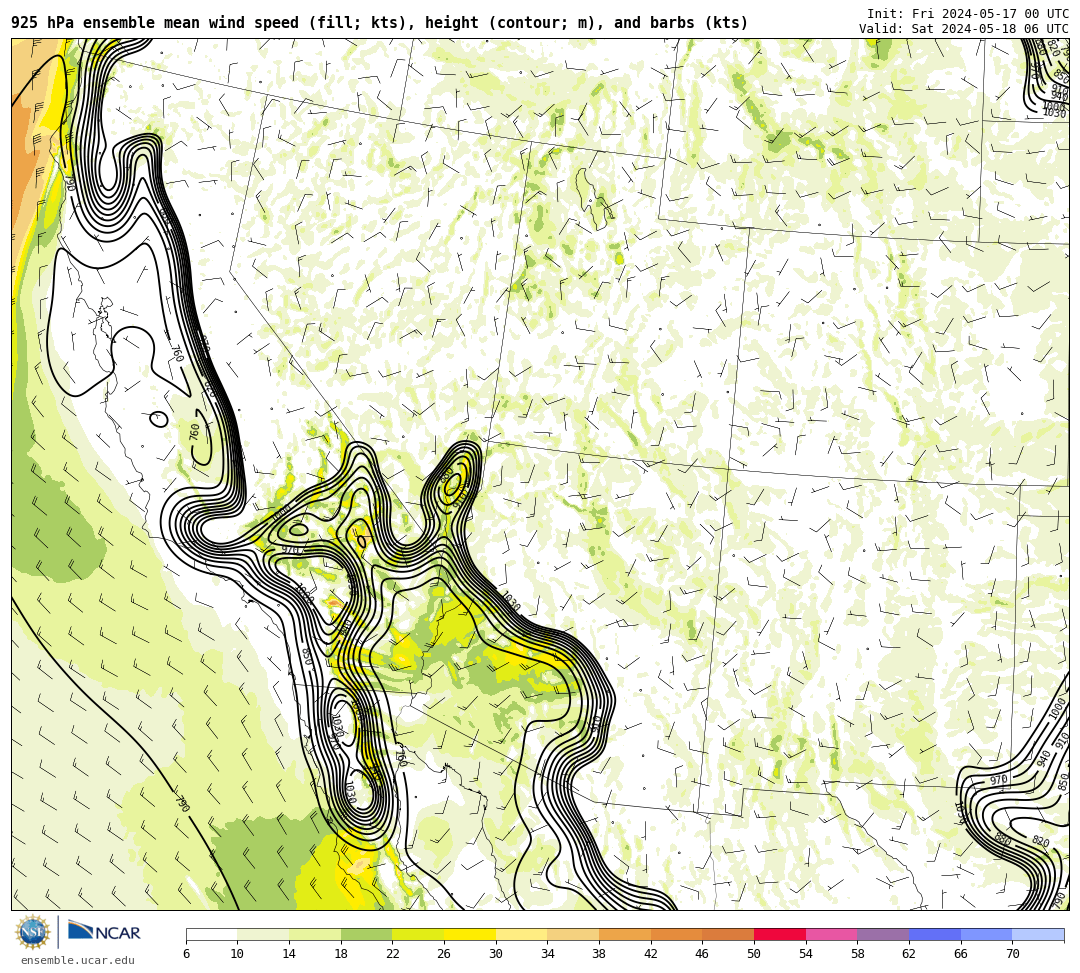Click the NCAR logo
Screen dimensions: 1080x973
coord(104,932)
